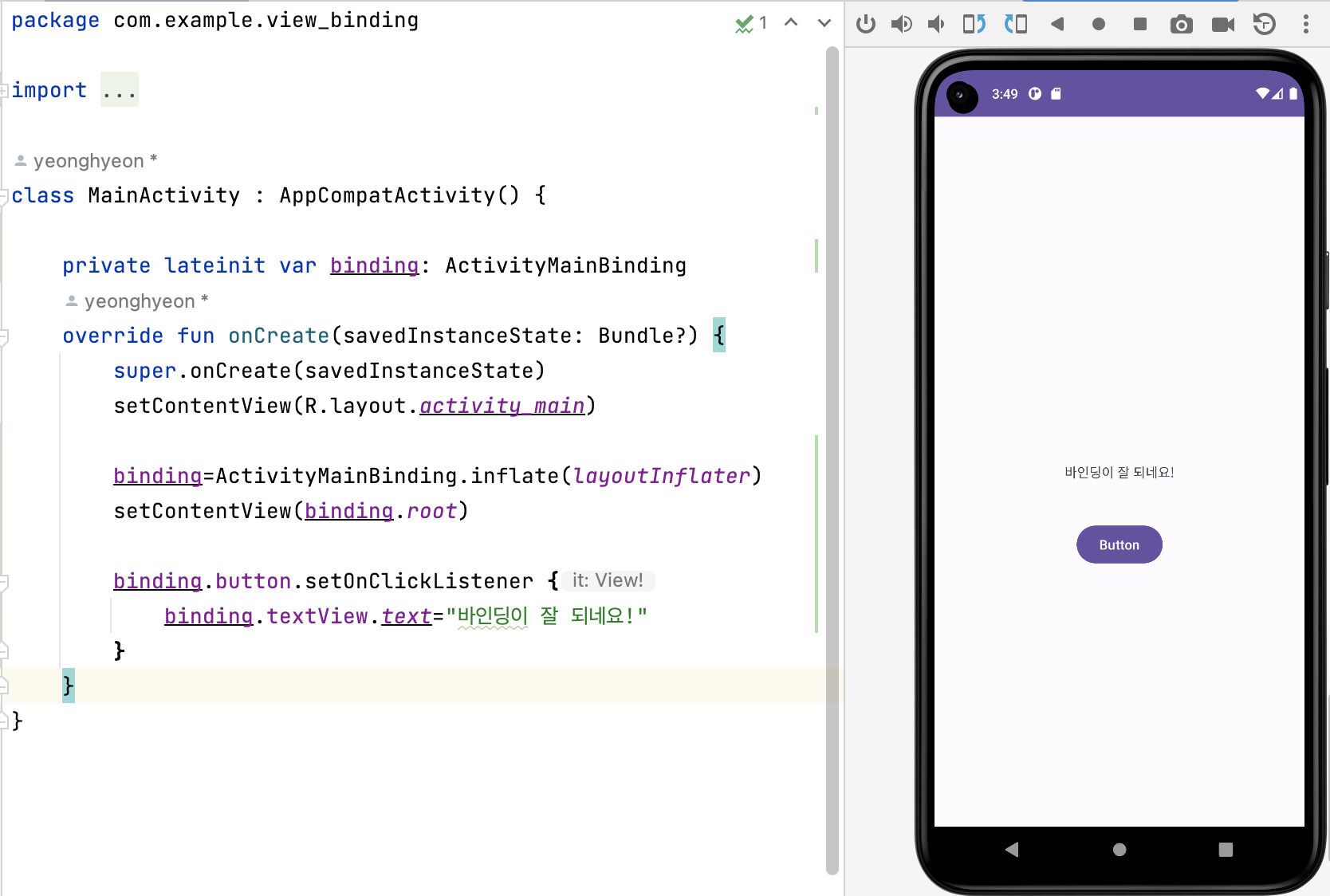Place cursor on closing brace of onCreate
The width and height of the screenshot is (1330, 896).
coord(69,686)
